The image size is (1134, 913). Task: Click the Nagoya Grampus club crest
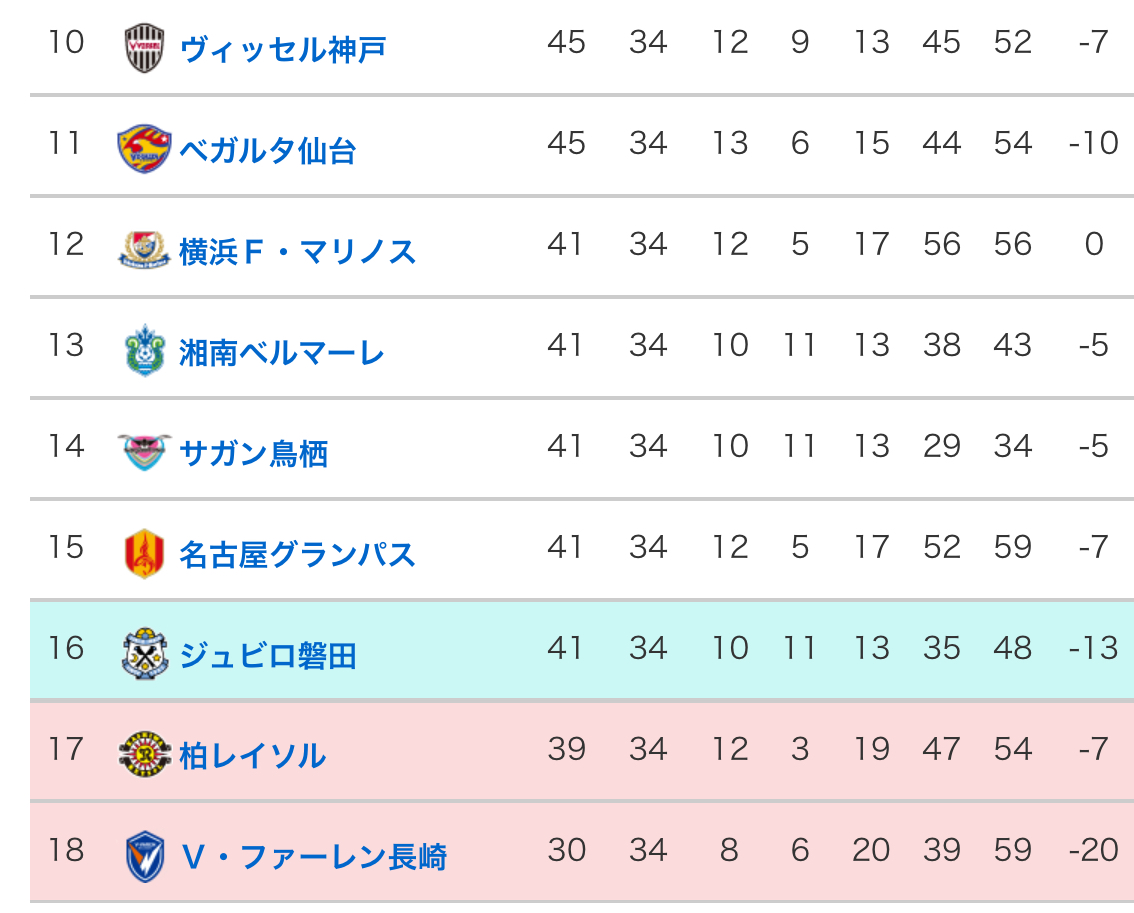pyautogui.click(x=144, y=552)
